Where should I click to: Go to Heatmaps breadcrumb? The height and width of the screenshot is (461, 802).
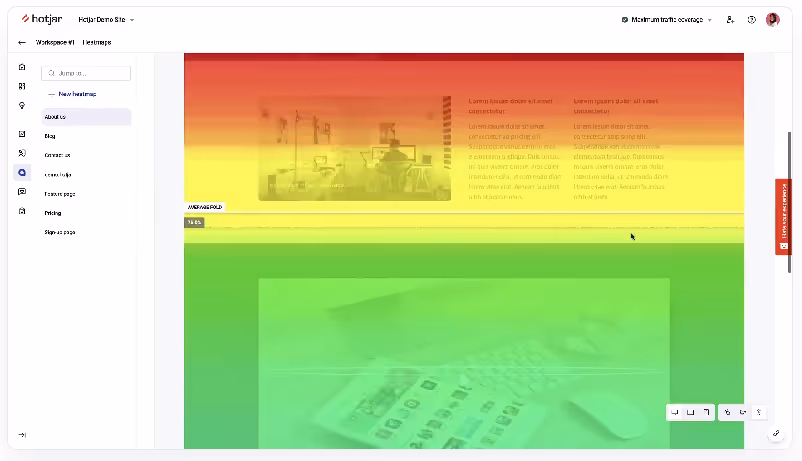click(97, 42)
